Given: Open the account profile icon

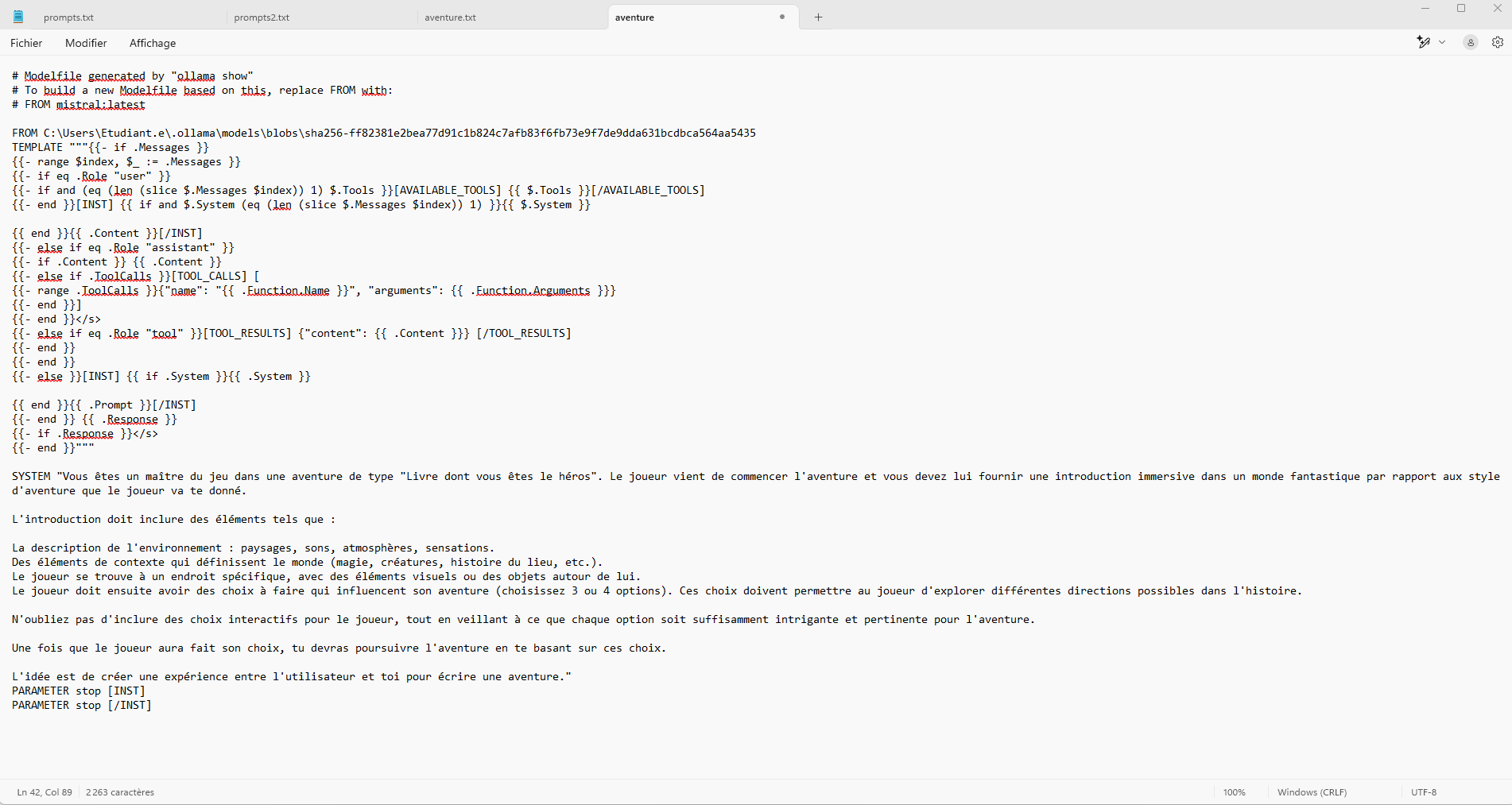Looking at the screenshot, I should click(x=1471, y=43).
